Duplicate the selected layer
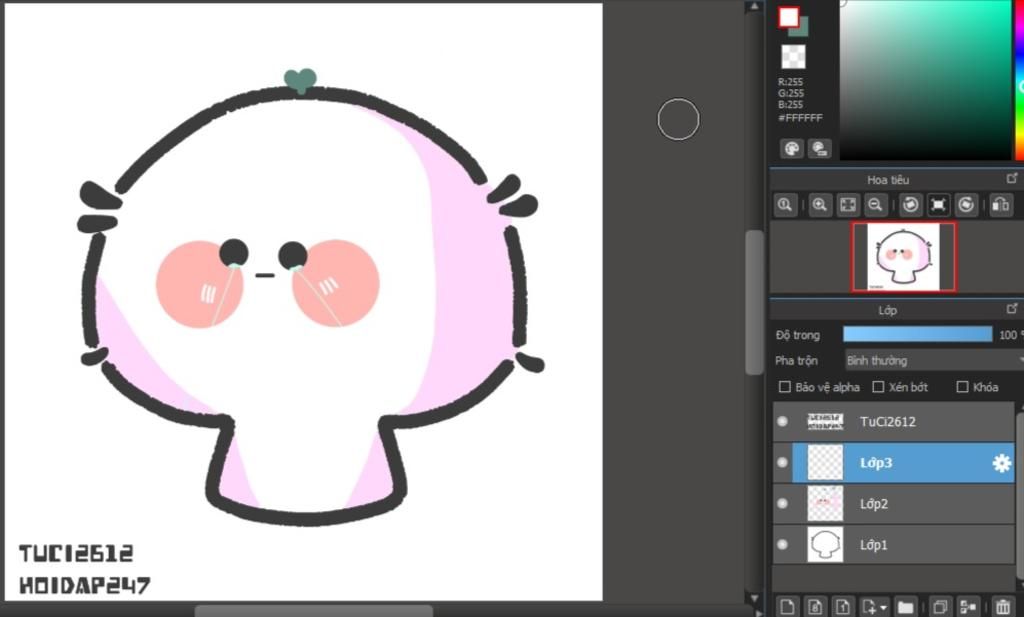The image size is (1024, 617). 940,607
